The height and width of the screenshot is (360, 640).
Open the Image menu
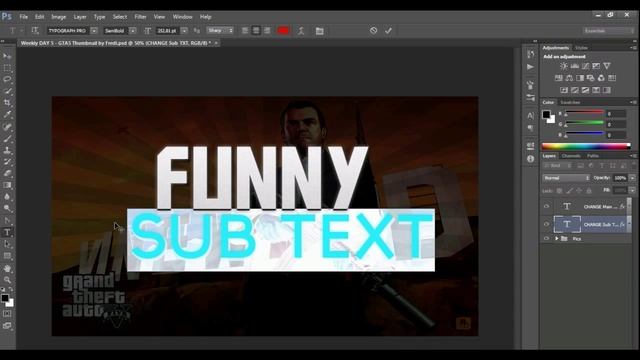[x=58, y=17]
